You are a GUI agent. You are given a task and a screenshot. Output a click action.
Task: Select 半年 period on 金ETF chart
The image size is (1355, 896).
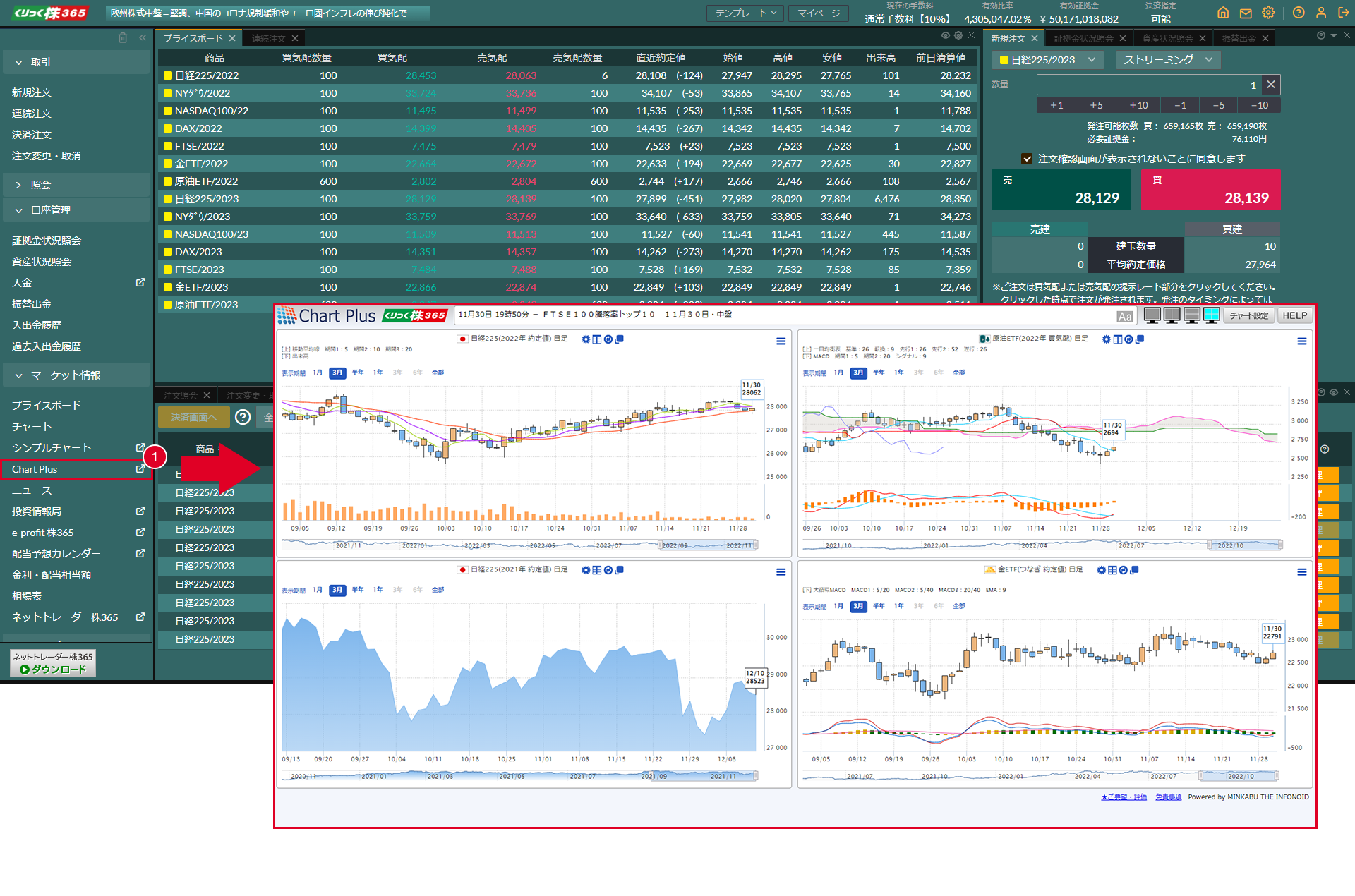[879, 606]
